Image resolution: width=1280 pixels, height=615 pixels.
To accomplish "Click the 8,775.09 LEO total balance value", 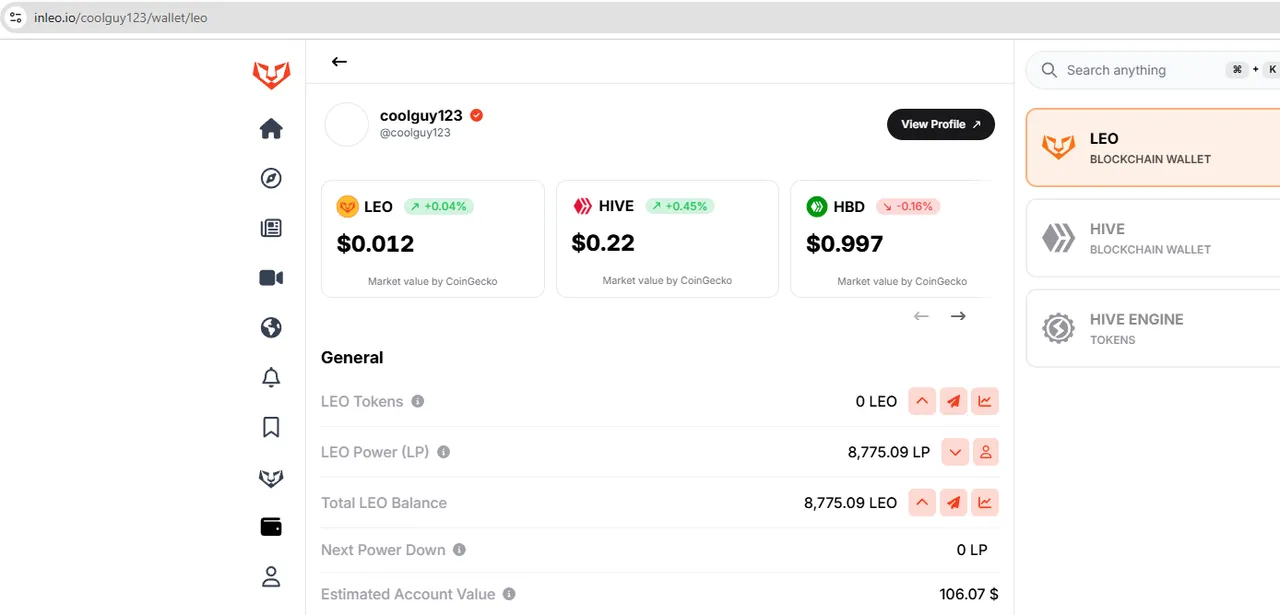I will [x=851, y=503].
